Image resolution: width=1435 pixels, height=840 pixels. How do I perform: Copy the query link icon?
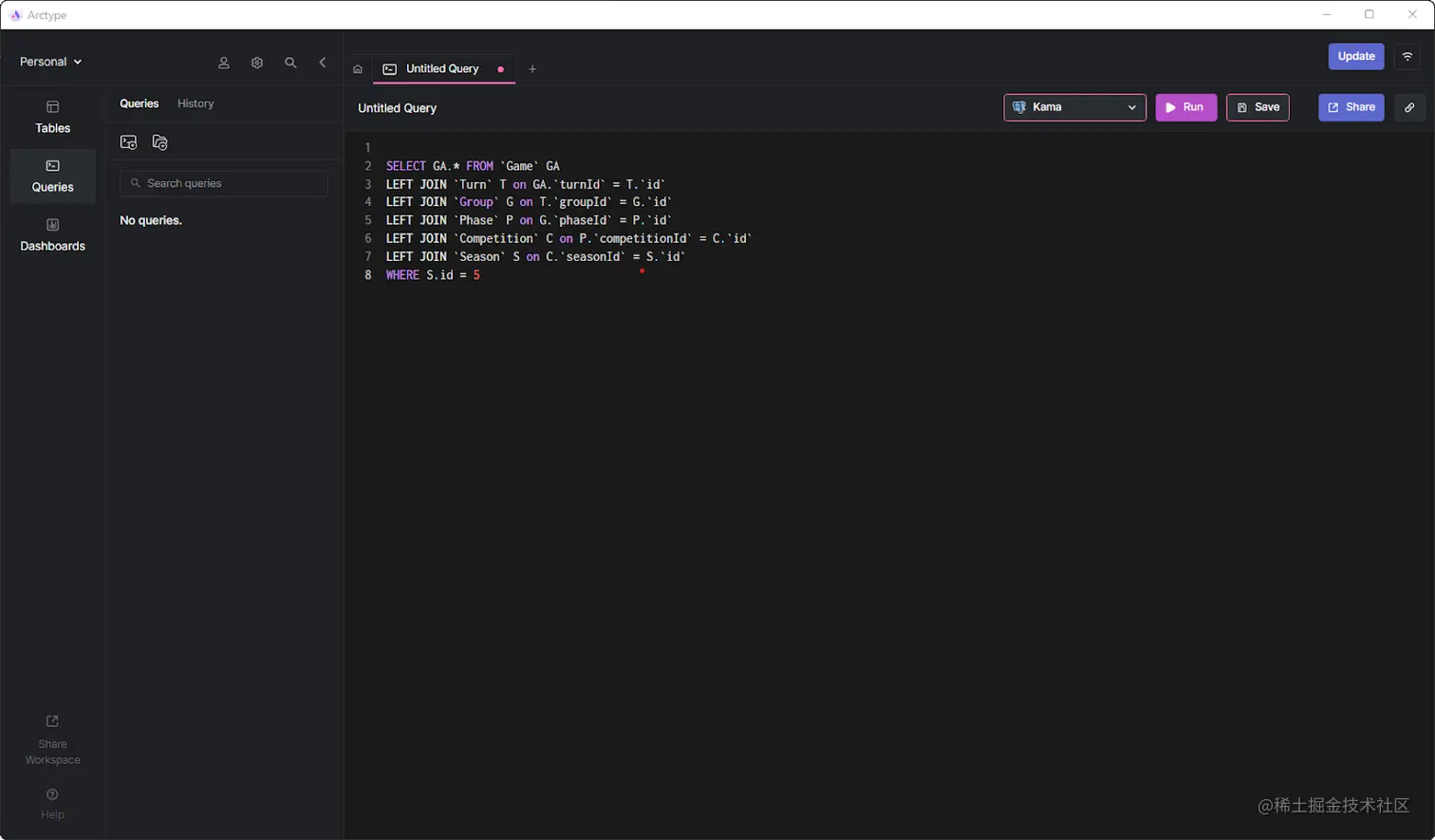pos(1409,107)
